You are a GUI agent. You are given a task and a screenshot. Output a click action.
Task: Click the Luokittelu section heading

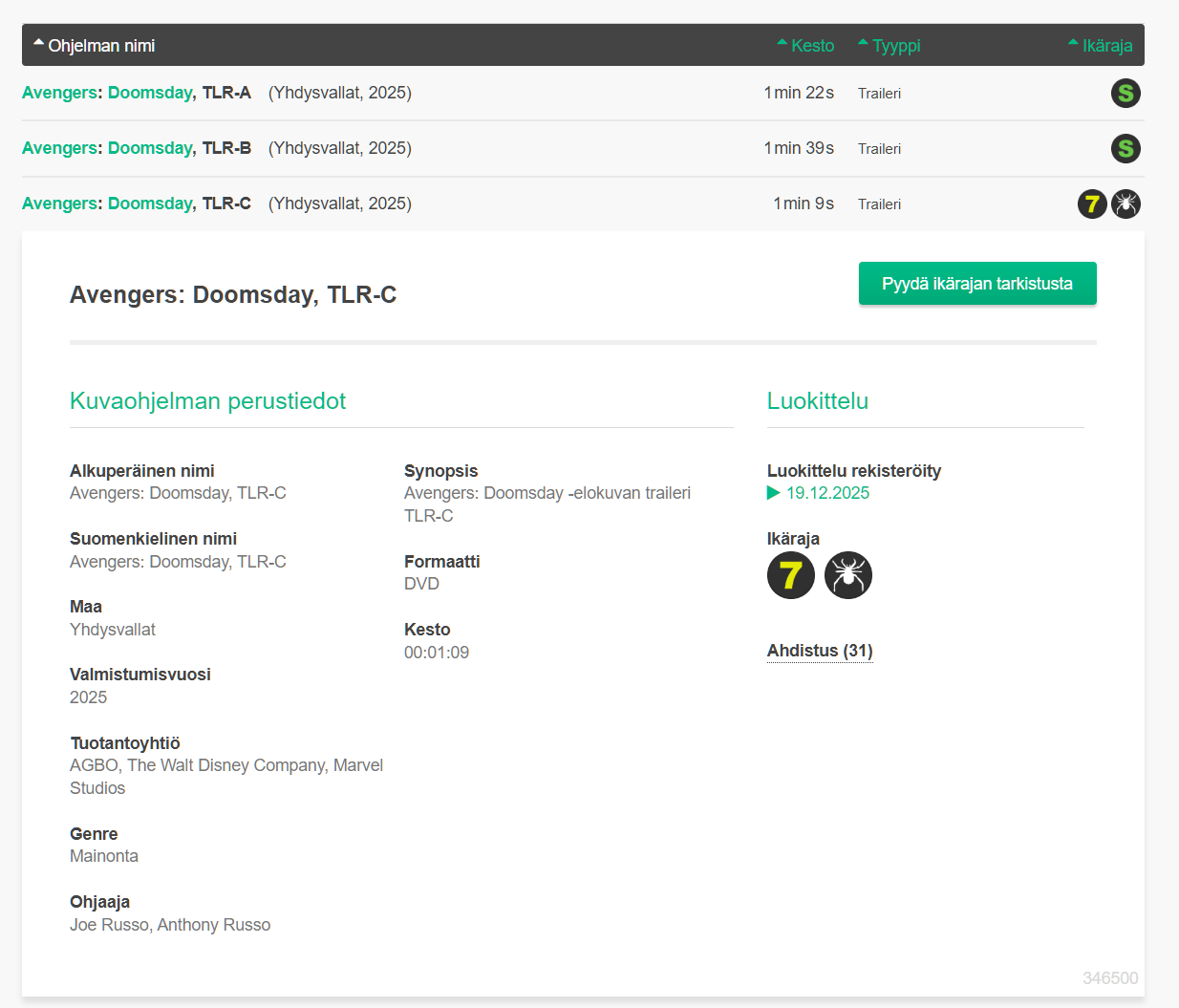pyautogui.click(x=818, y=401)
